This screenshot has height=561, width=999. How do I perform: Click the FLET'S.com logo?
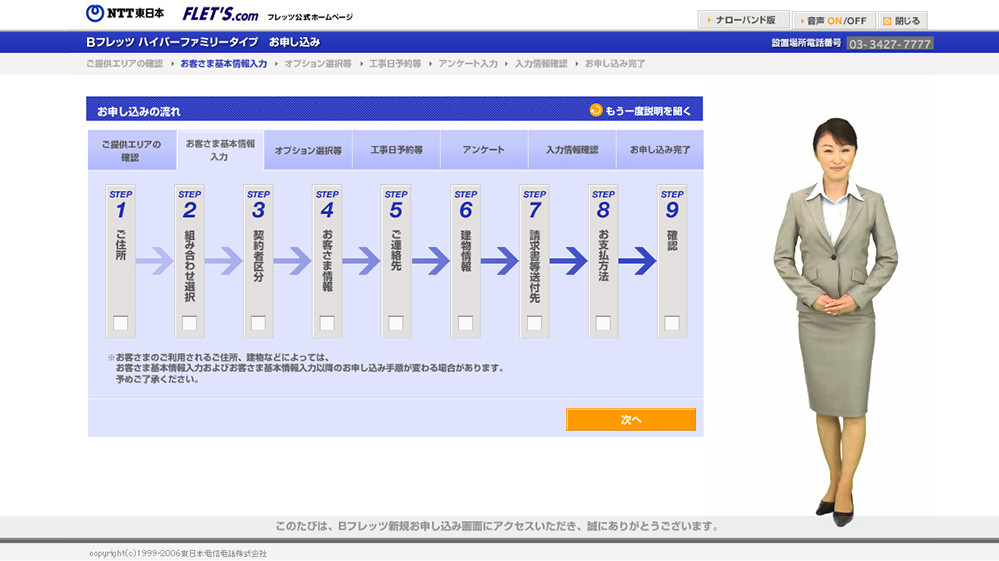[220, 15]
